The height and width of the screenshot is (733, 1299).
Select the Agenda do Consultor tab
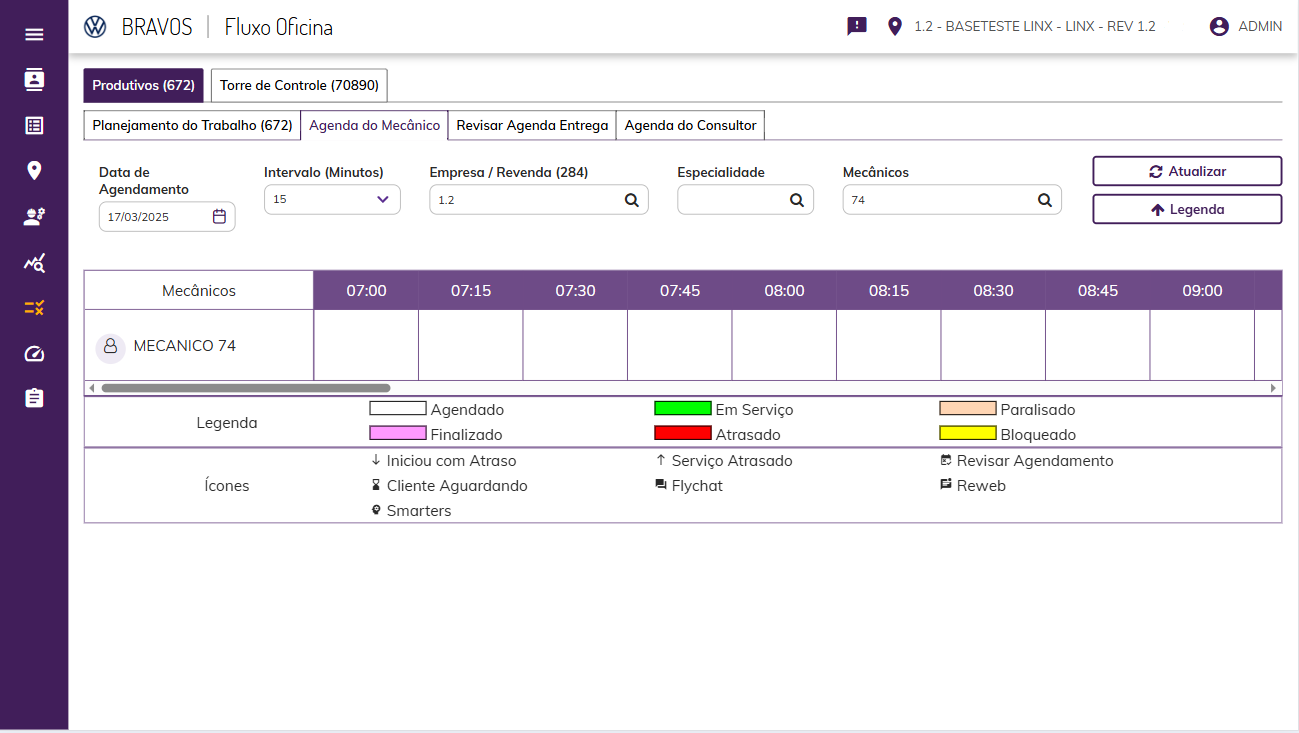pos(690,126)
